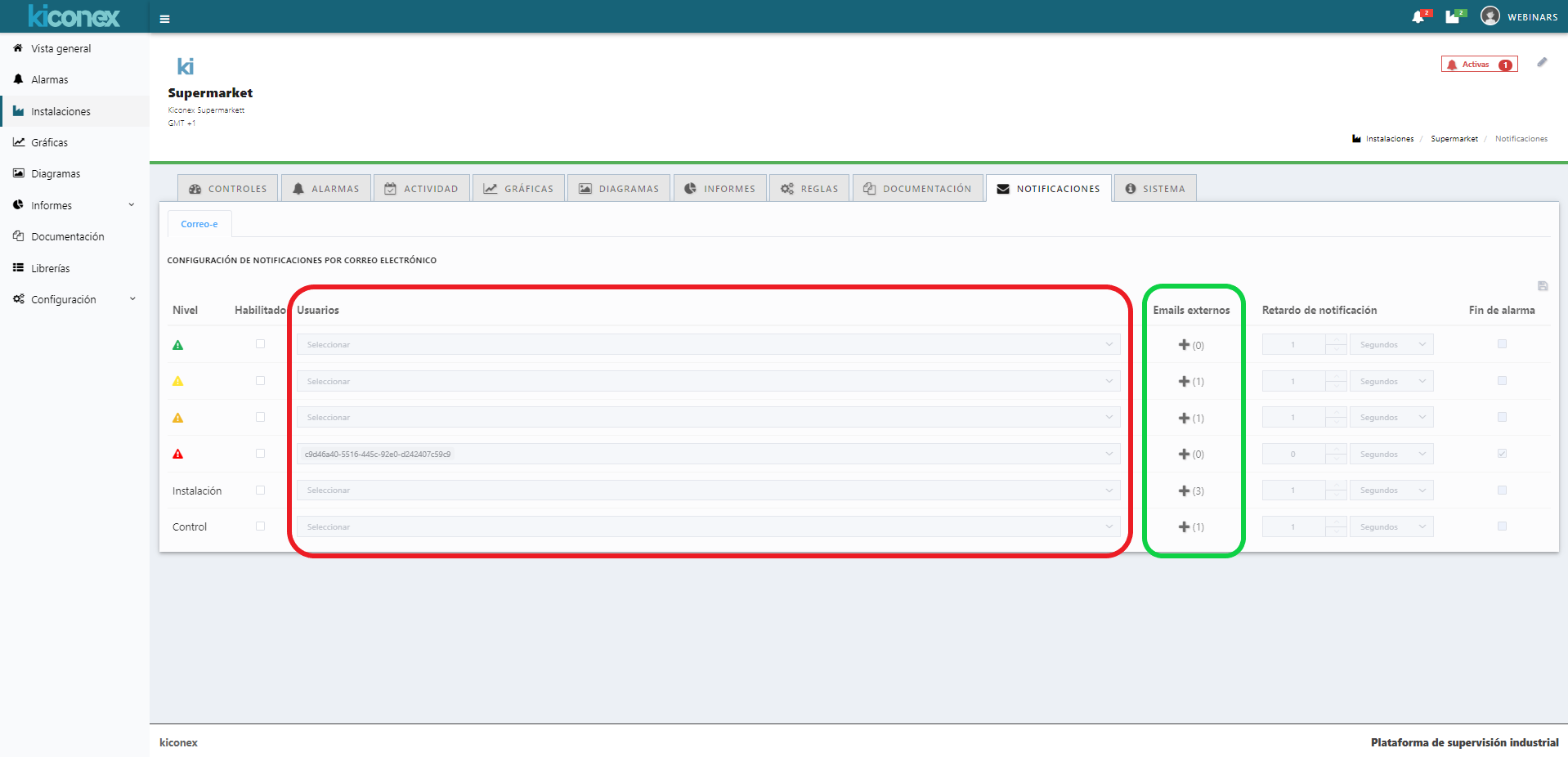1568x757 pixels.
Task: Click the save disk icon above table
Action: (x=1543, y=286)
